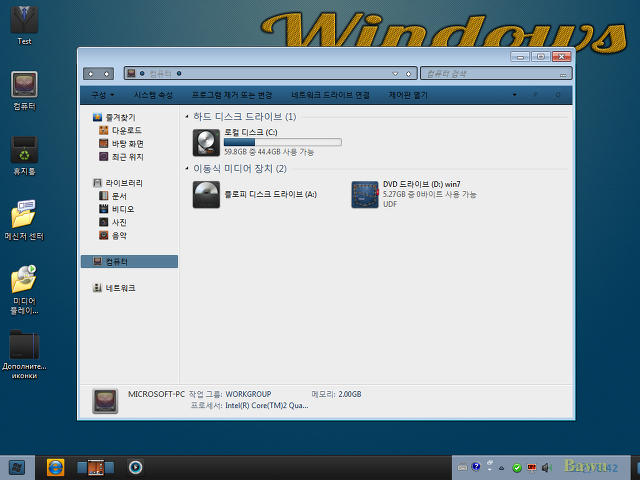Select 로컬 디스크 (C:) drive icon
The height and width of the screenshot is (480, 640).
coord(206,142)
